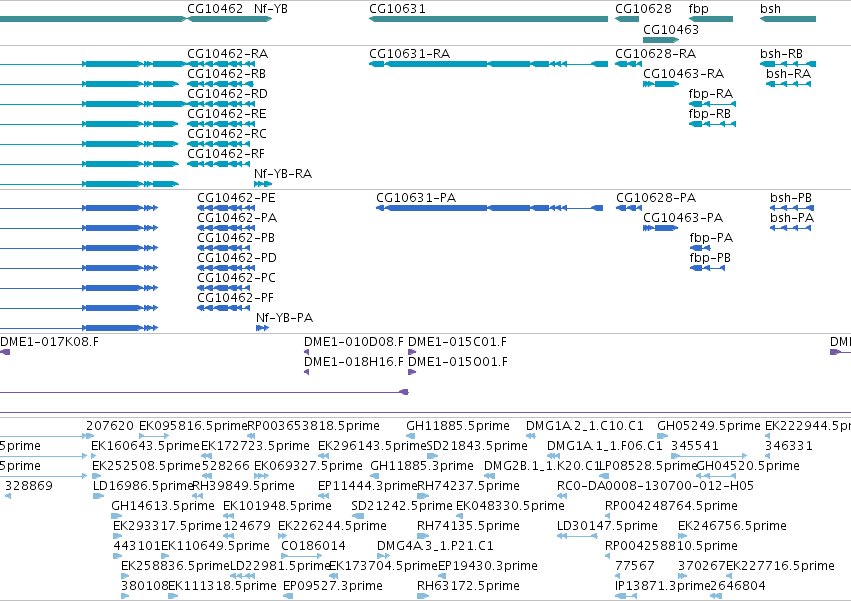Open clone RC0-DA0008-130700-012-H05
Viewport: 851px width, 601px height.
[x=656, y=486]
